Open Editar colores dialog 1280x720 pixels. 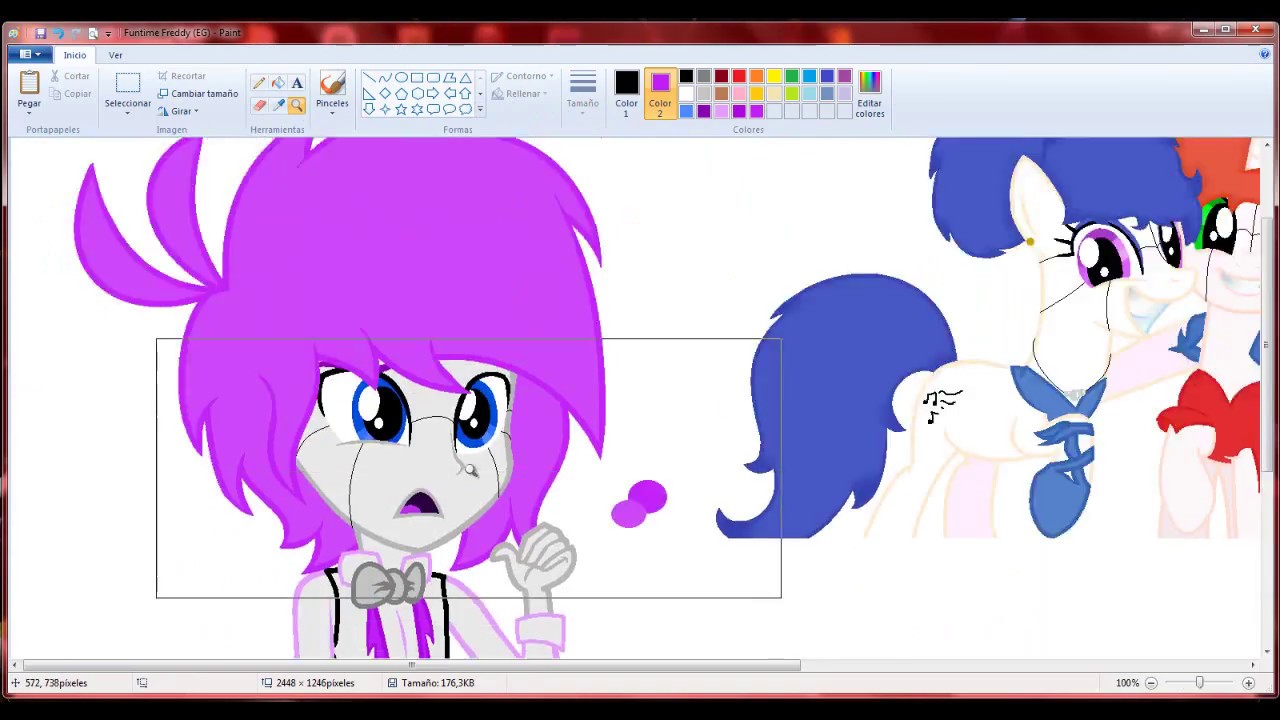[x=869, y=93]
